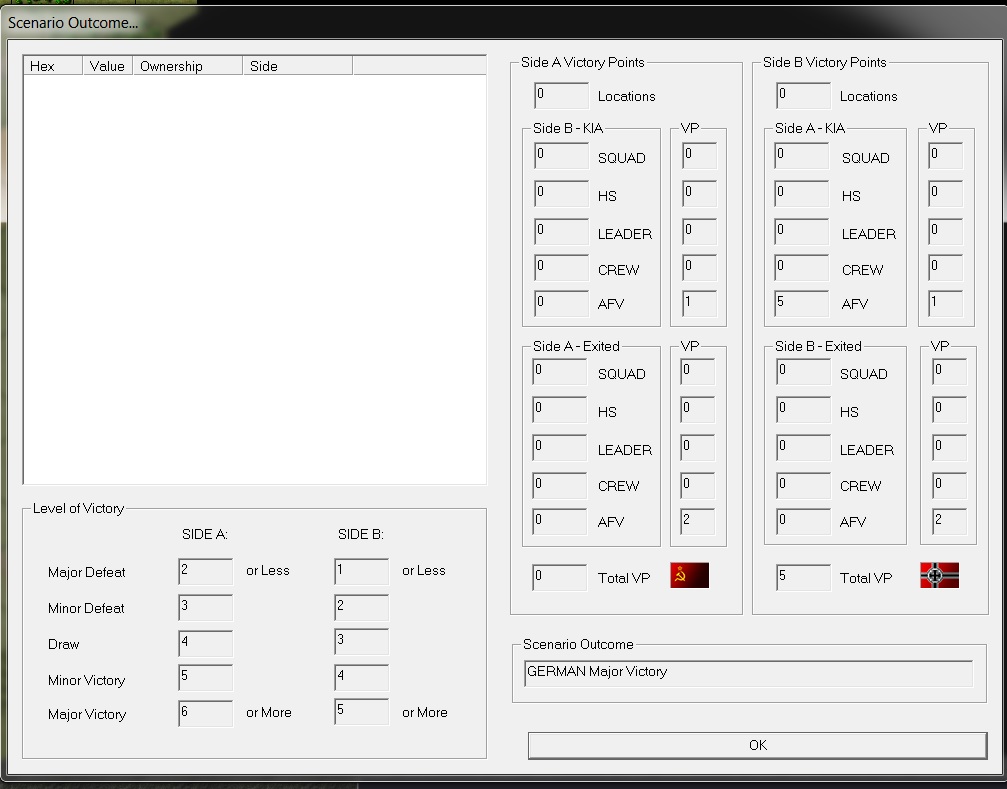This screenshot has width=1007, height=789.
Task: Focus Side B Total VP field
Action: point(803,577)
